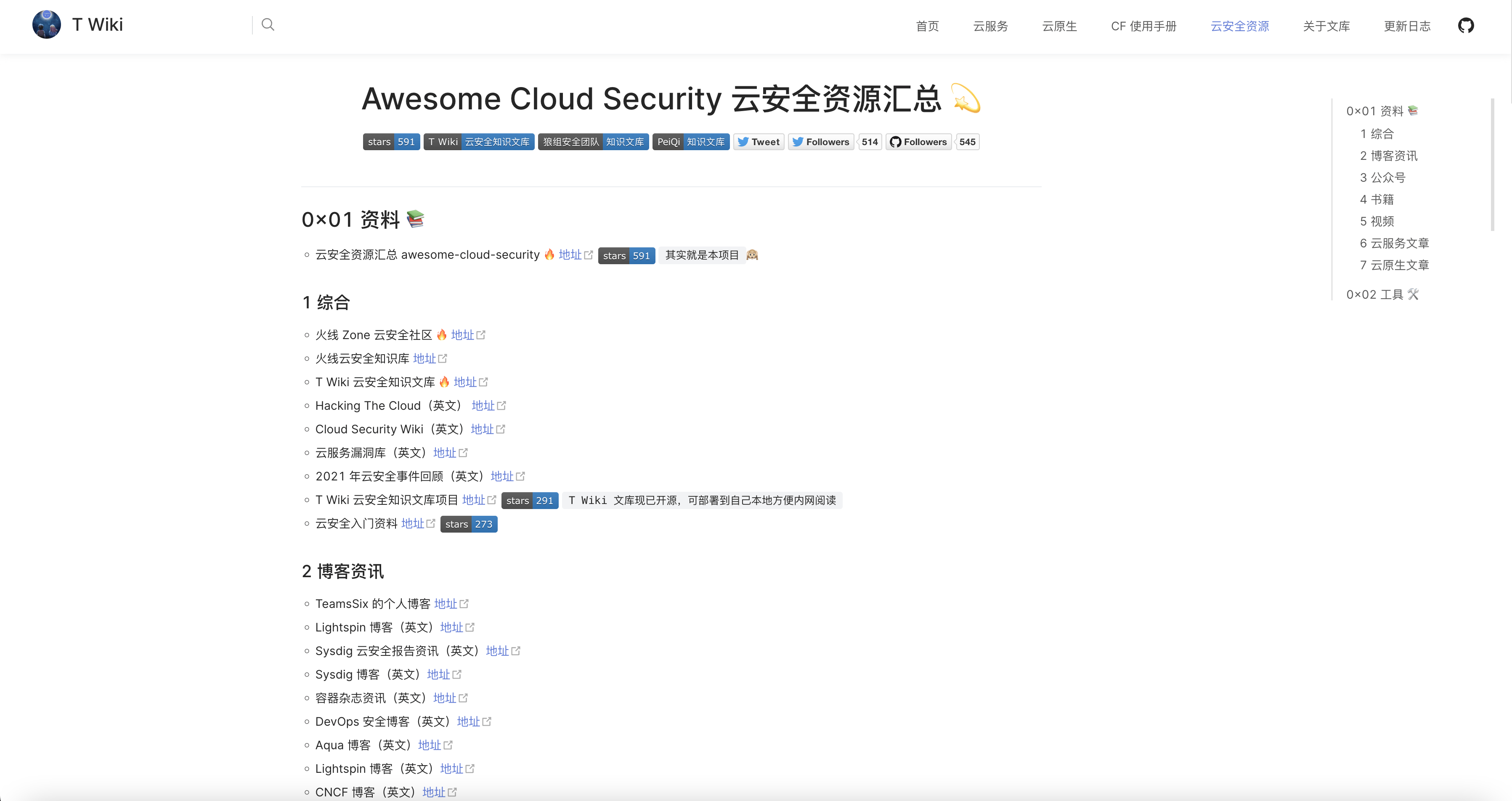This screenshot has height=801, width=1512.
Task: Open 地址 link for TeamsSix 的个人博客
Action: 451,604
